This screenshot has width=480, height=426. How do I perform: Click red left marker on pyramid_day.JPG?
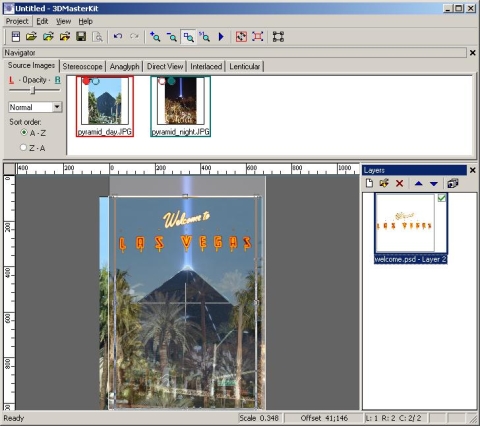click(x=86, y=81)
